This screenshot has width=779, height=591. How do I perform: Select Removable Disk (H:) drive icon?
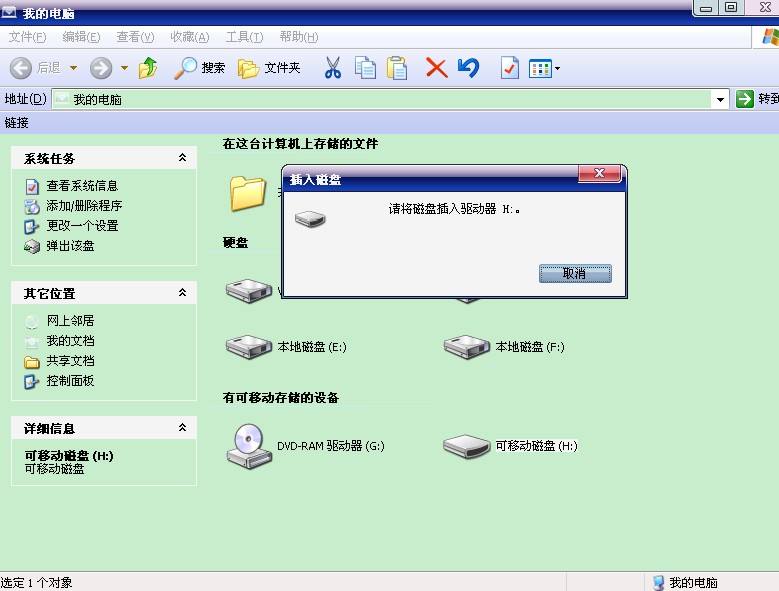point(467,446)
